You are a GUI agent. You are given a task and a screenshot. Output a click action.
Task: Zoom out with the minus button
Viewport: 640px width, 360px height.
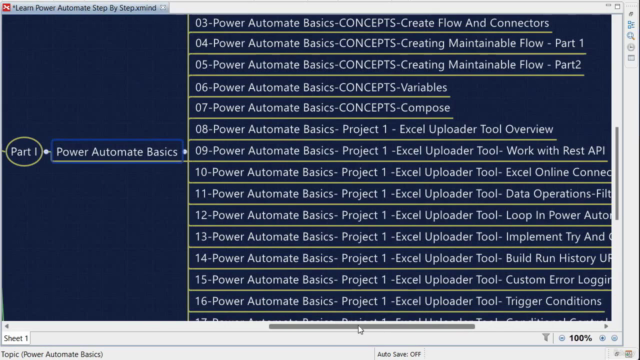pyautogui.click(x=562, y=338)
